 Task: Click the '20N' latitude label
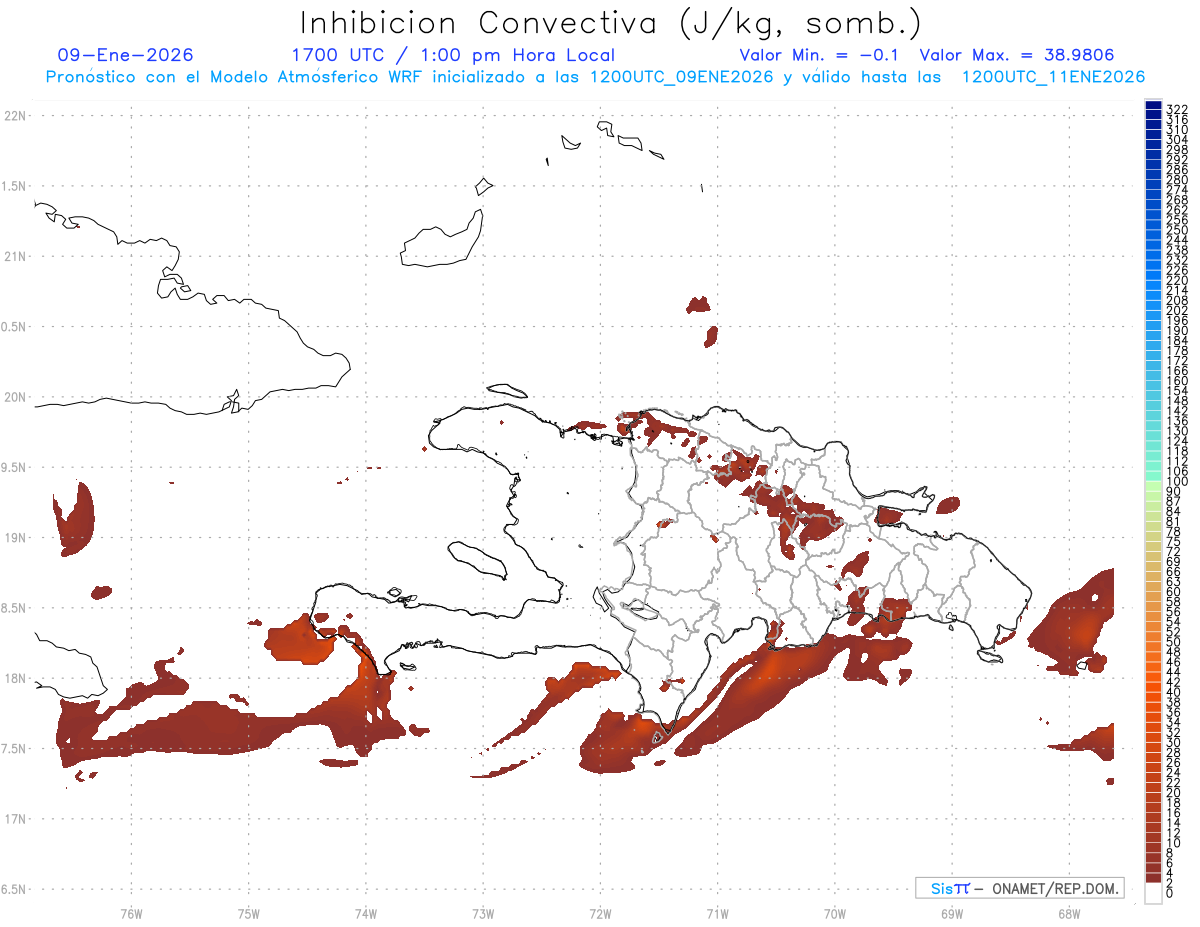(x=14, y=397)
